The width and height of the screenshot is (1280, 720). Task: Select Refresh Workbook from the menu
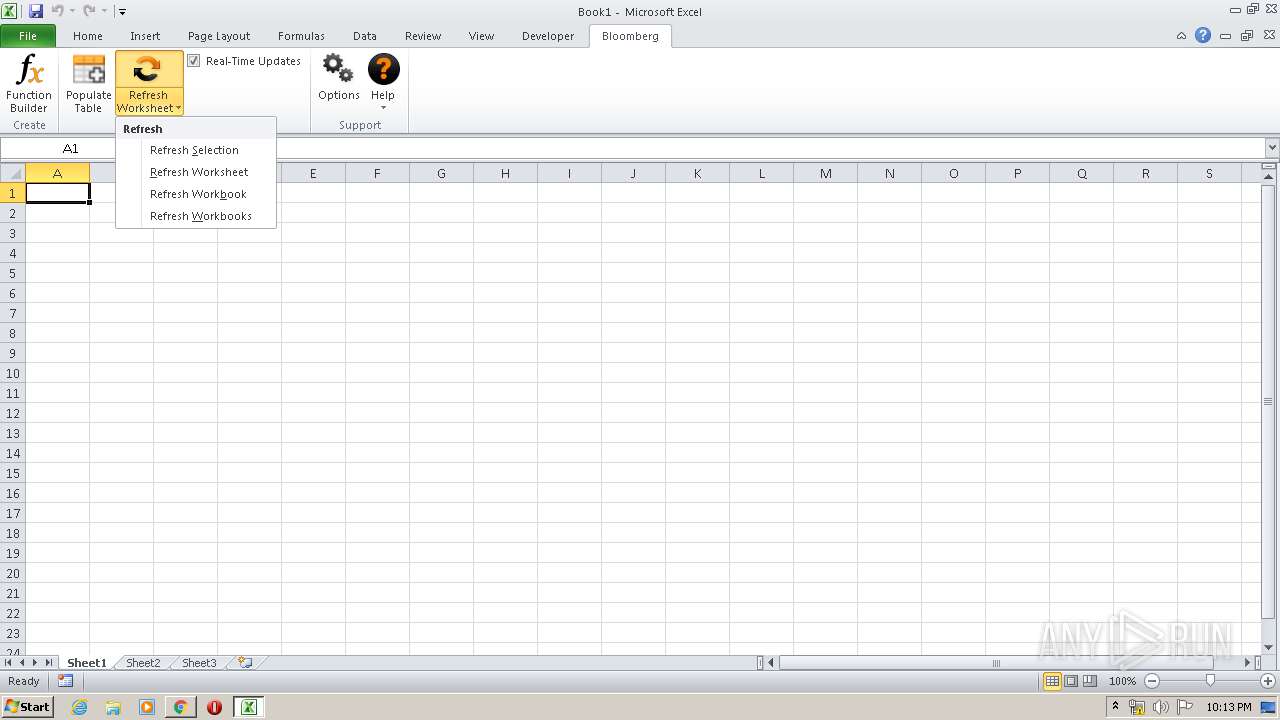pyautogui.click(x=195, y=194)
